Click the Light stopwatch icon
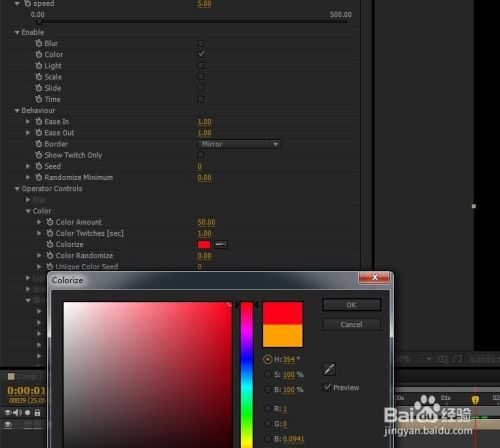 click(39, 66)
